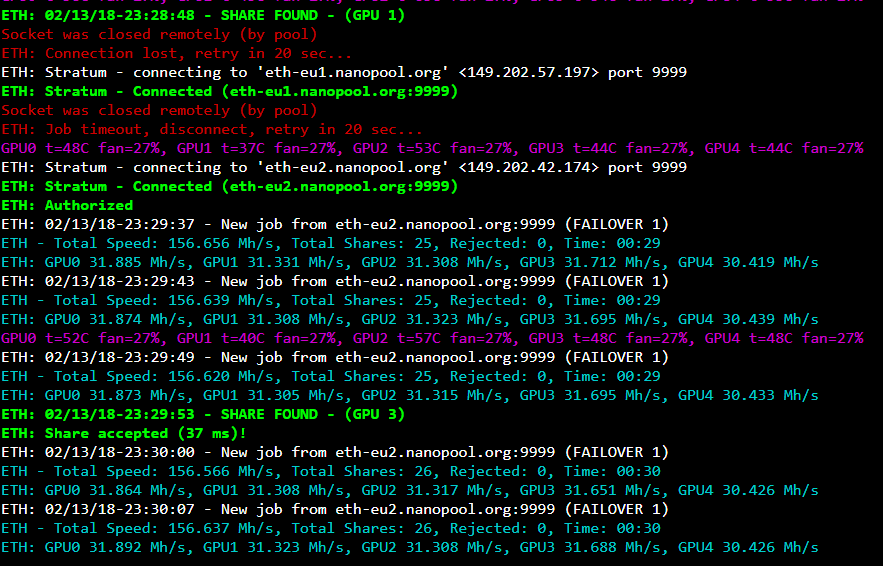Click the 'Connected (eth-eu2.nanopool.org:9999)' line

[x=230, y=186]
